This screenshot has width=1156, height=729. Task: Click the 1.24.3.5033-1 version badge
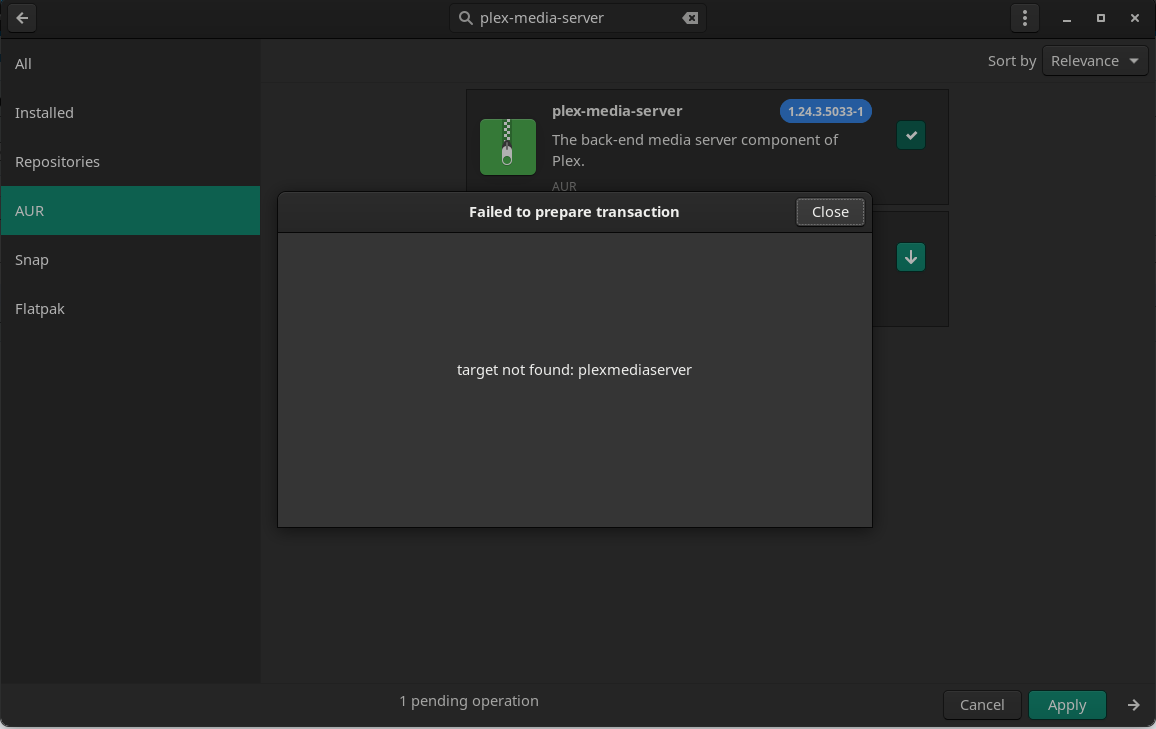point(825,111)
